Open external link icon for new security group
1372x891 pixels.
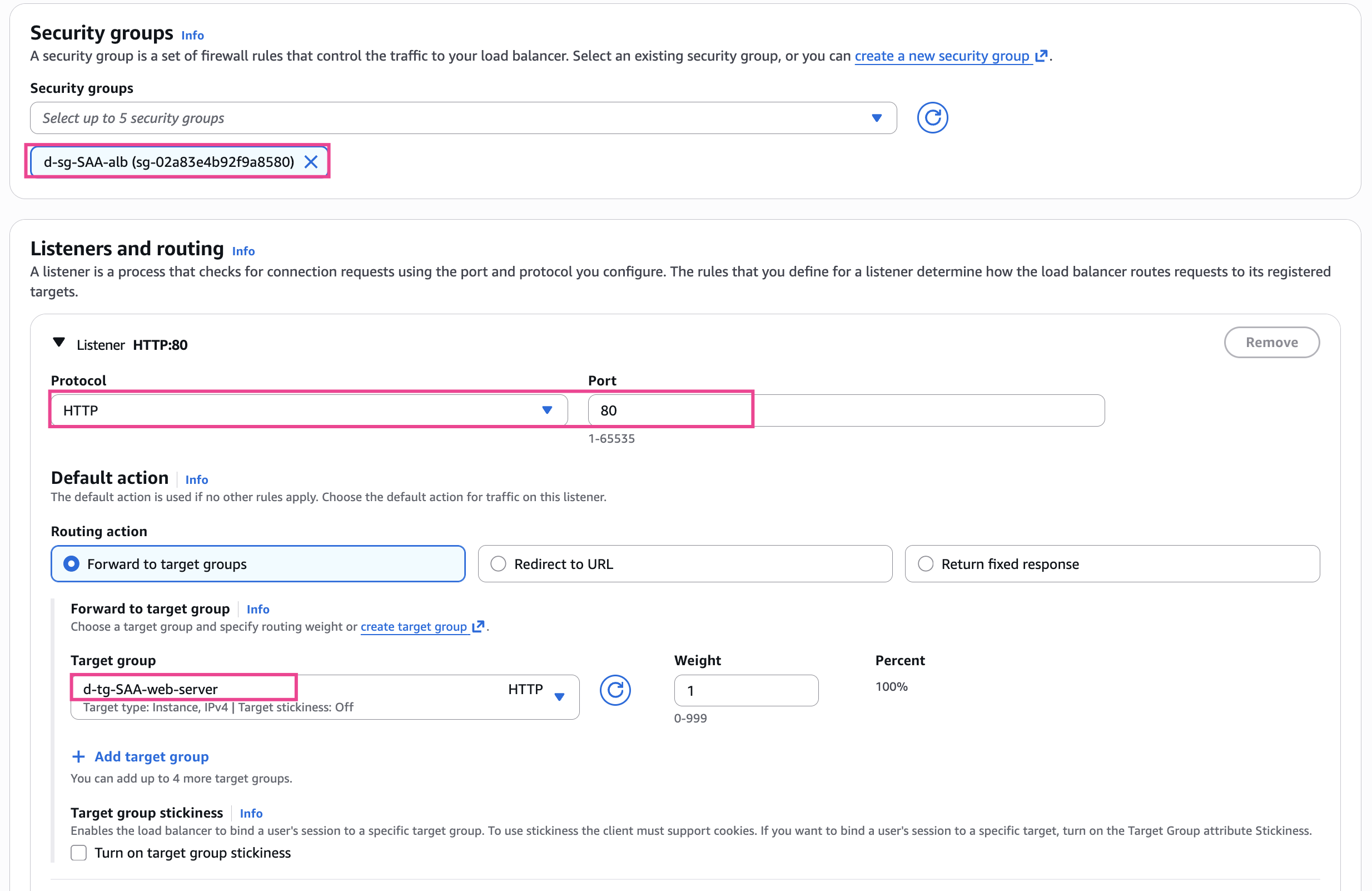1041,56
